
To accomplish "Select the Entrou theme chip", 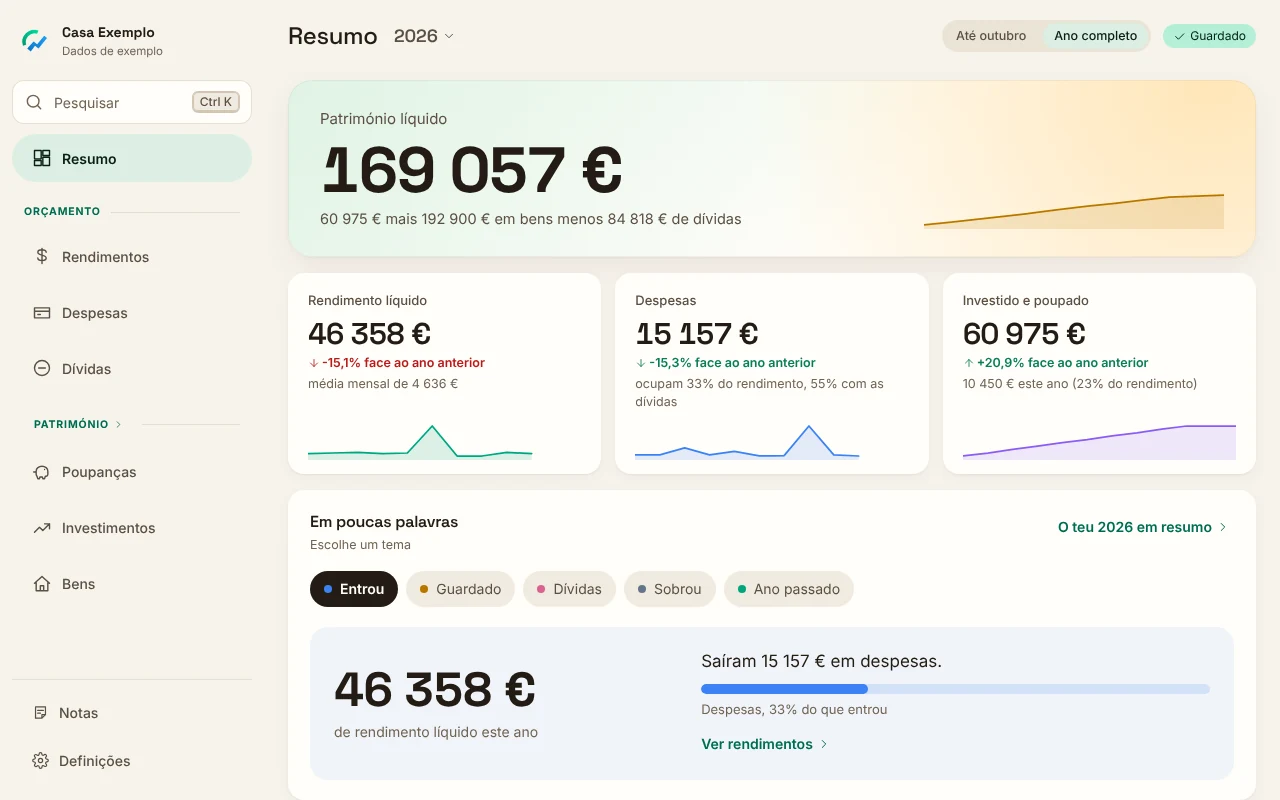I will click(x=354, y=589).
